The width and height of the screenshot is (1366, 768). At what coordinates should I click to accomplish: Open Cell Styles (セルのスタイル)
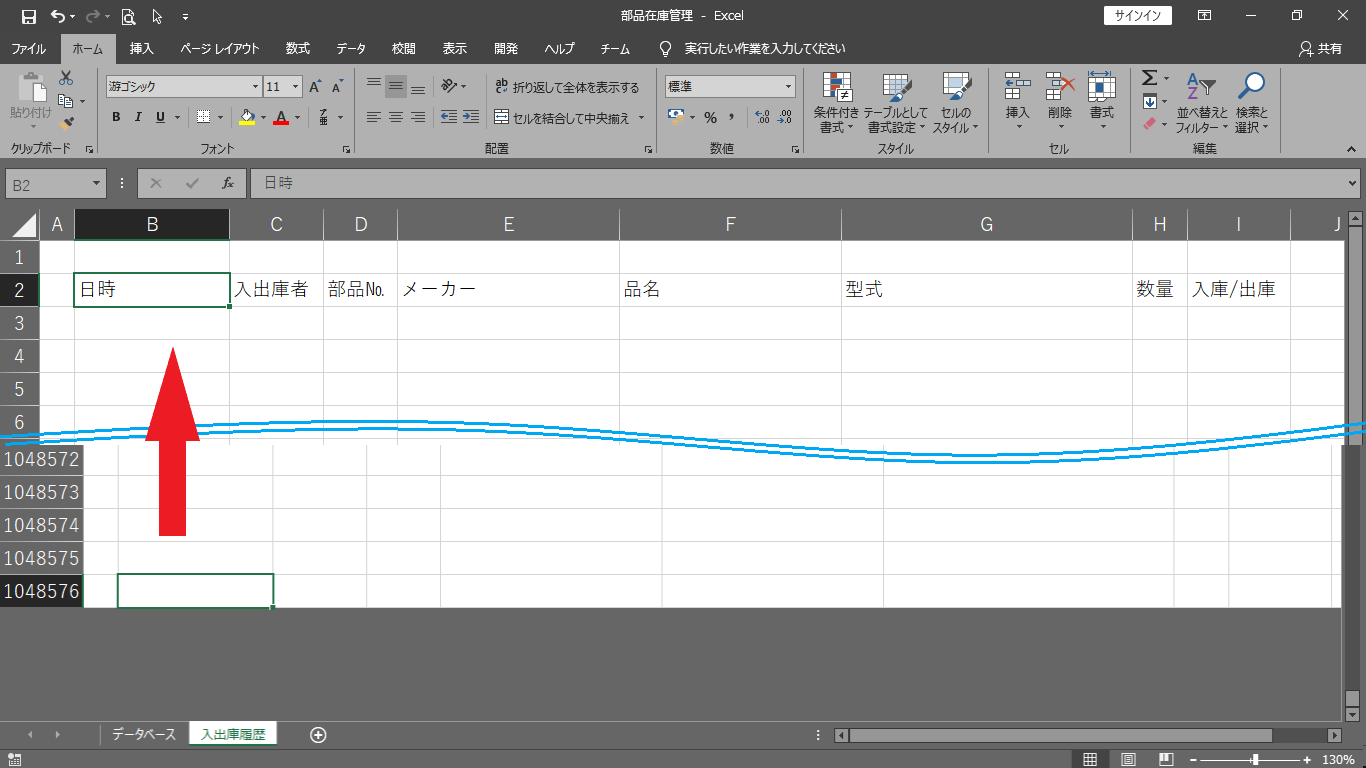click(956, 103)
